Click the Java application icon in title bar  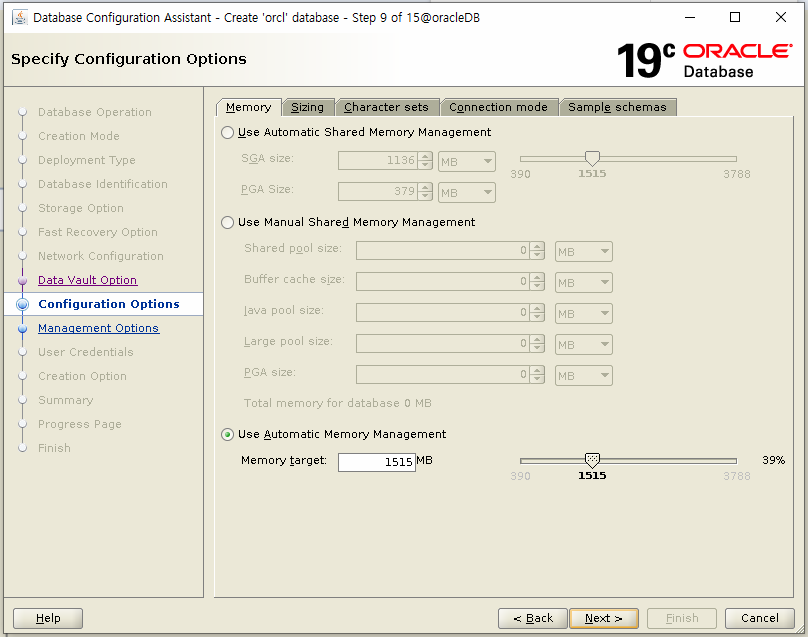pos(20,18)
